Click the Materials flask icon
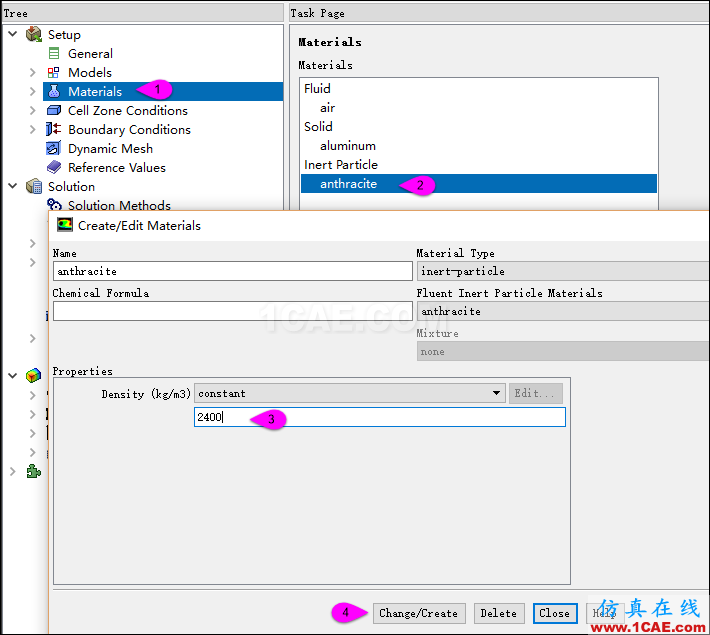The width and height of the screenshot is (710, 635). pyautogui.click(x=54, y=91)
